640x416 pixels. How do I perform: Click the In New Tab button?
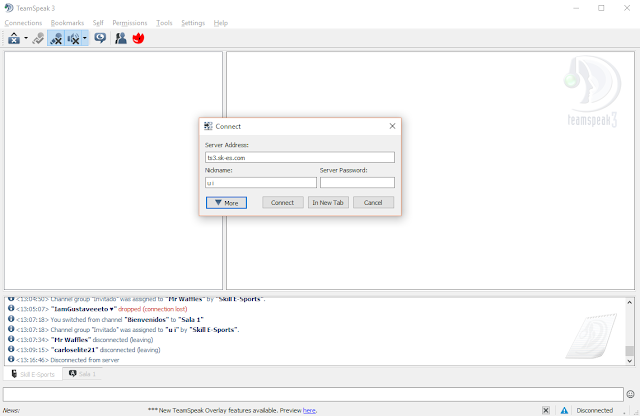pos(328,202)
